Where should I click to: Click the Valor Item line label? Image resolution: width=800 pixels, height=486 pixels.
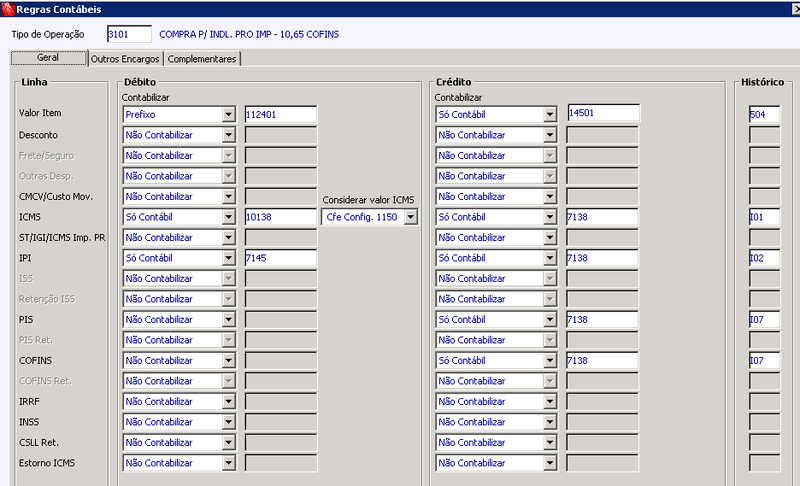pyautogui.click(x=40, y=113)
